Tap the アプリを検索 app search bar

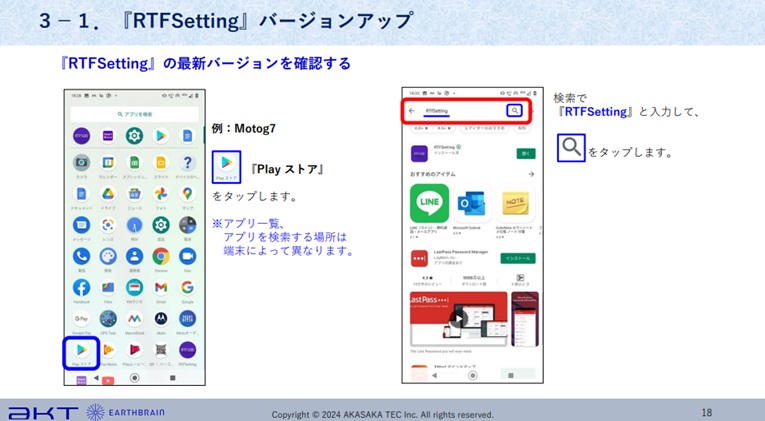coord(135,114)
